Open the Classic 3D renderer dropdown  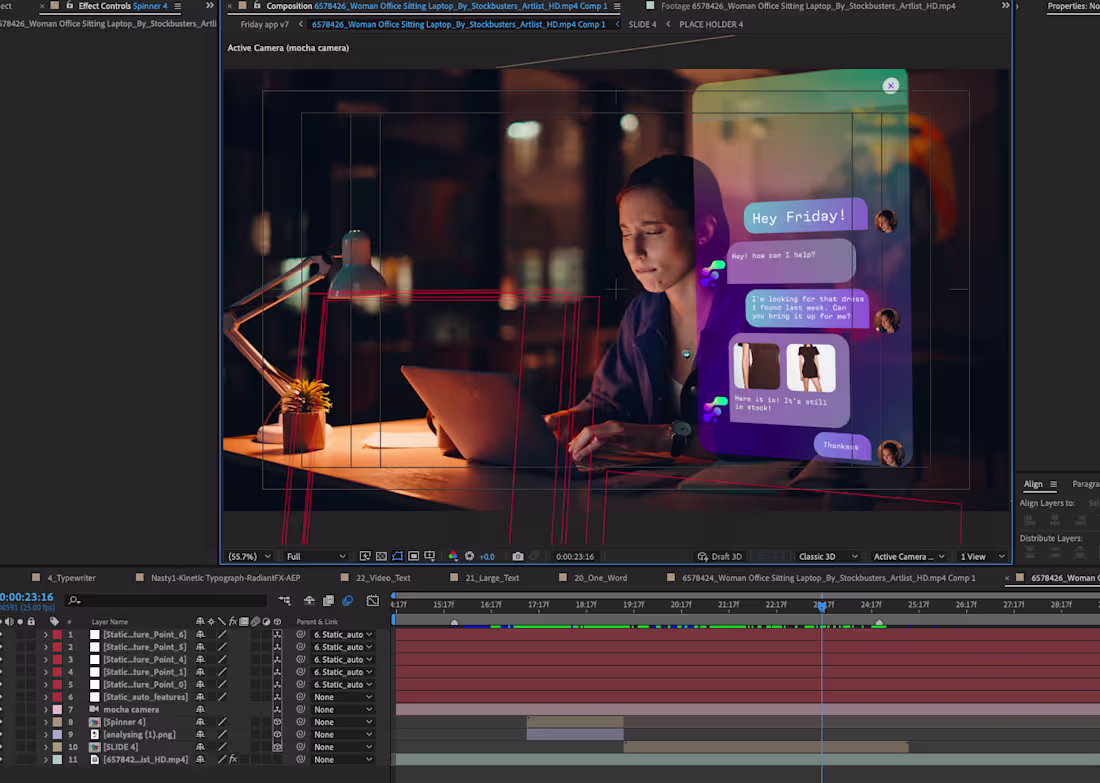[x=825, y=556]
